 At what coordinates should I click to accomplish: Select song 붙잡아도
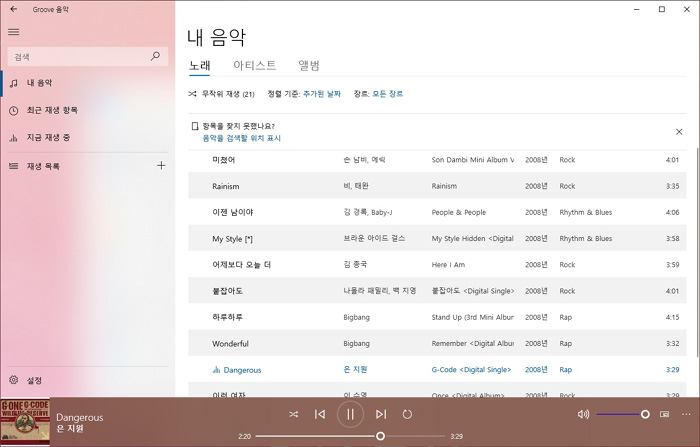[x=227, y=291]
